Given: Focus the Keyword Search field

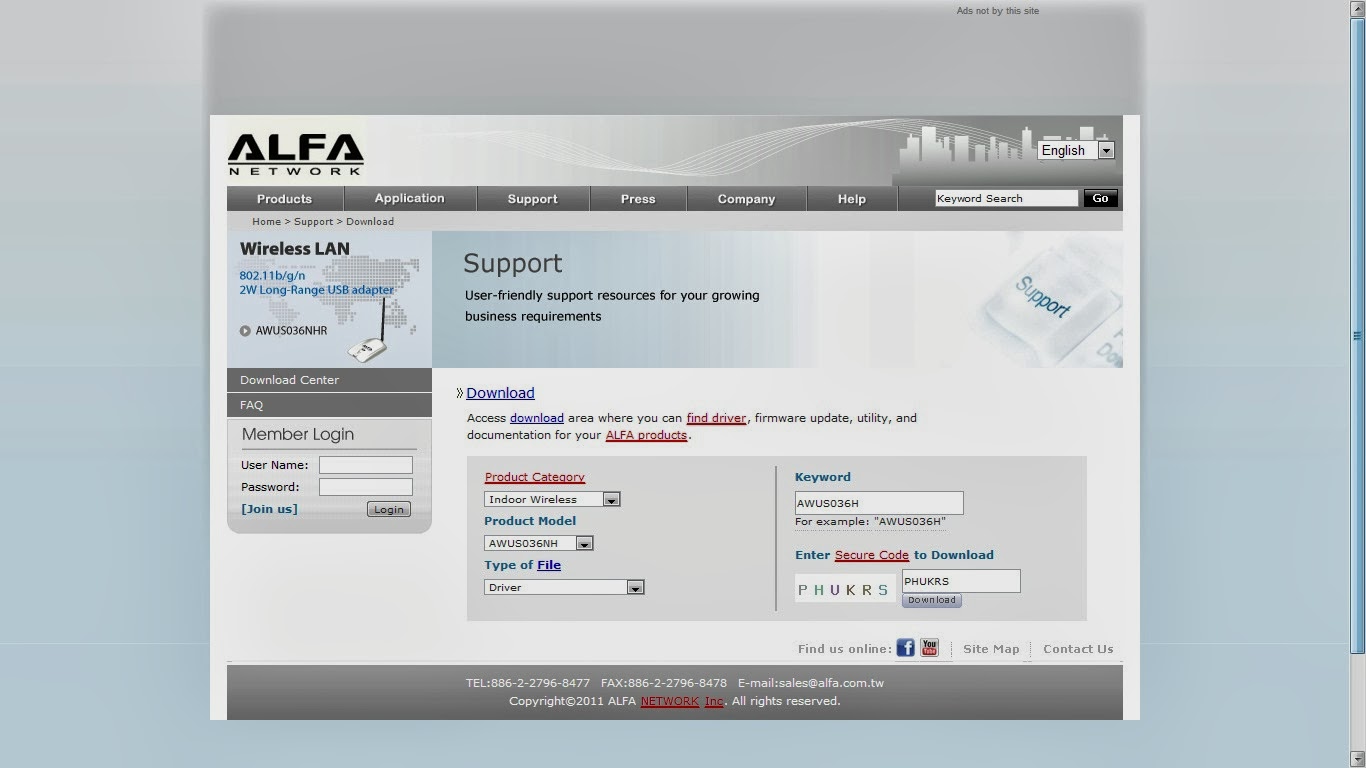Looking at the screenshot, I should point(1006,198).
